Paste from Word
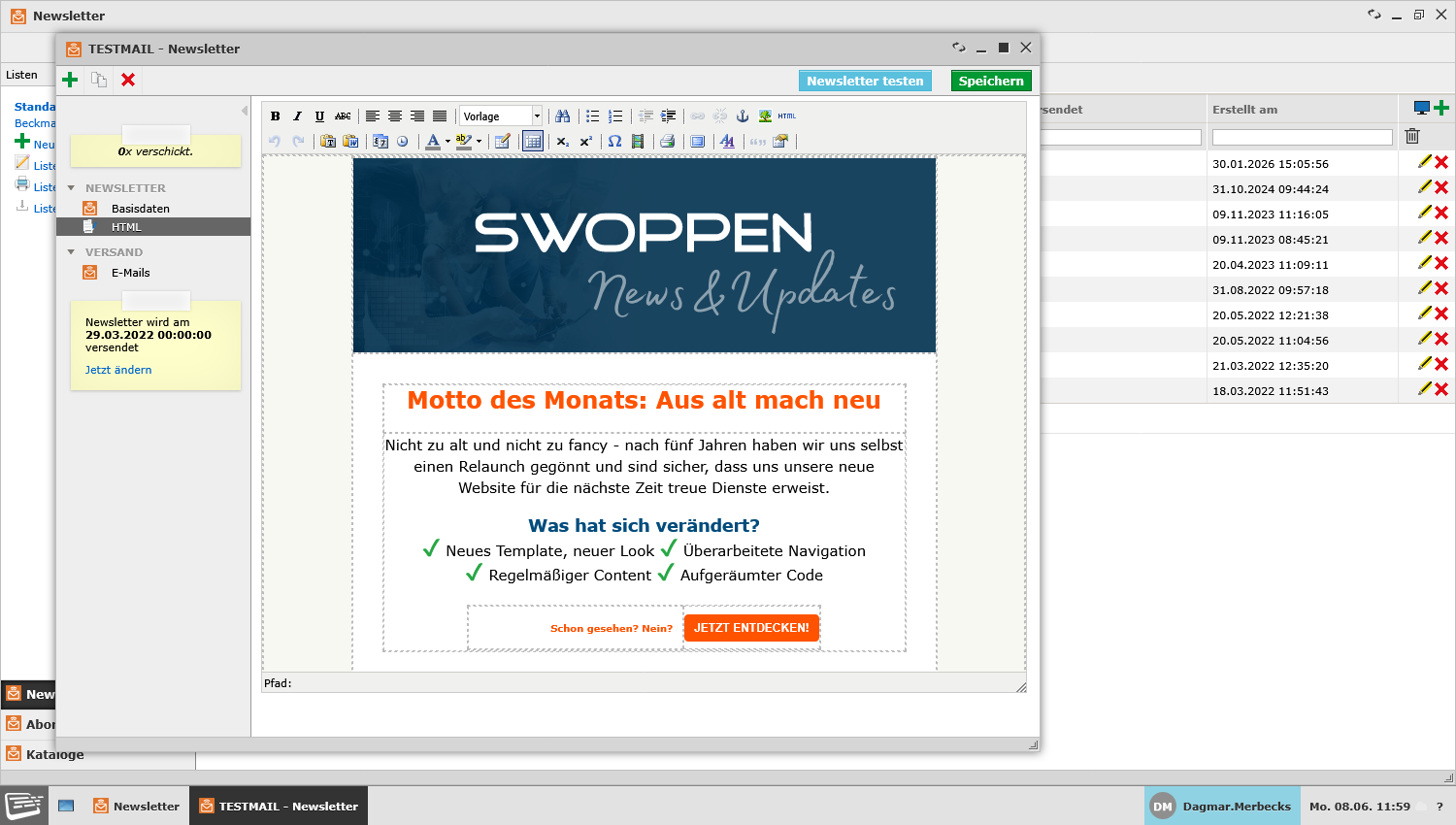The width and height of the screenshot is (1456, 825). click(x=350, y=142)
